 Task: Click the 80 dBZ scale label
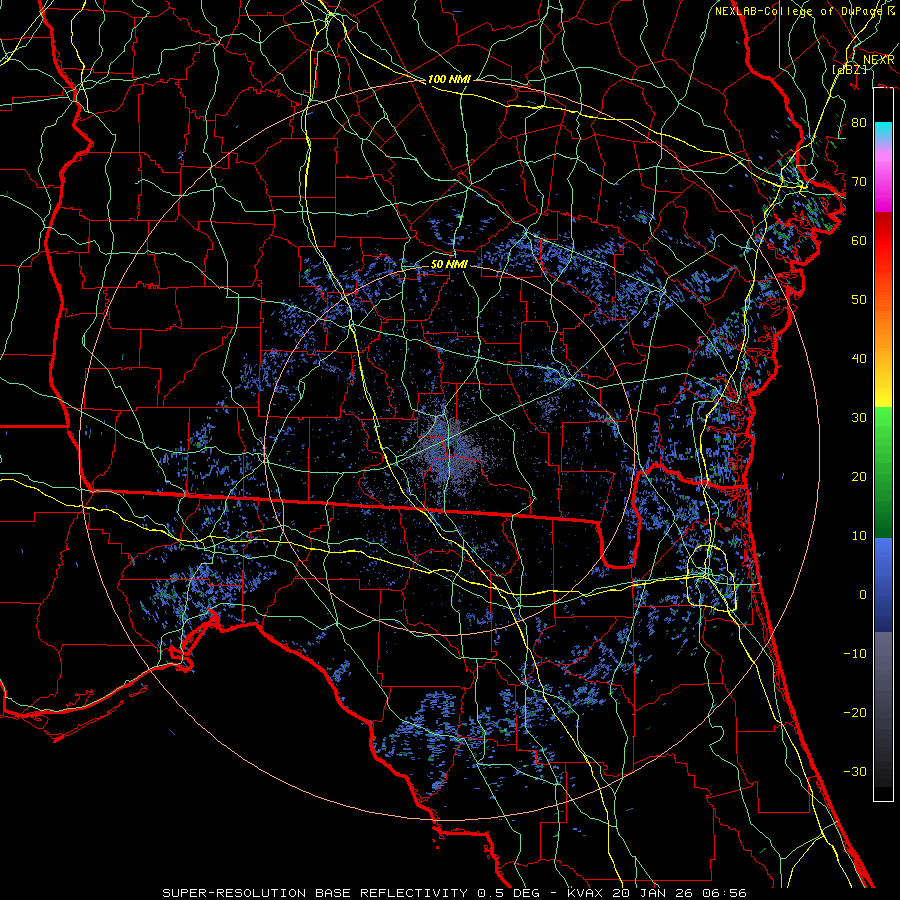tap(859, 123)
